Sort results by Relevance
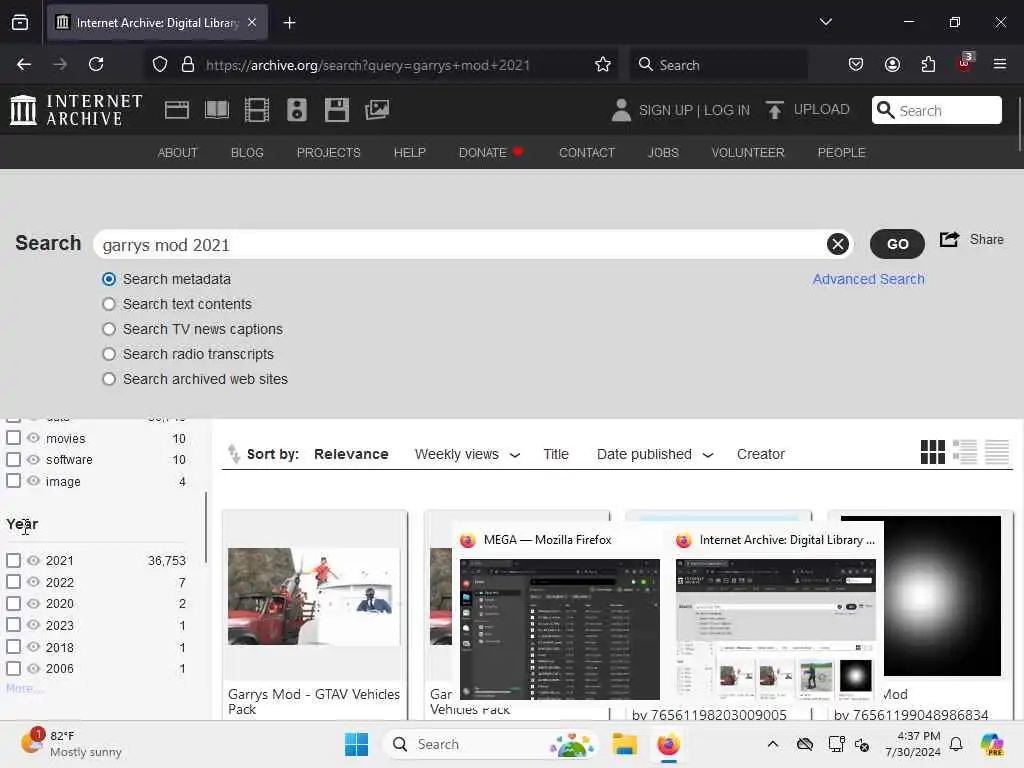 pyautogui.click(x=351, y=454)
